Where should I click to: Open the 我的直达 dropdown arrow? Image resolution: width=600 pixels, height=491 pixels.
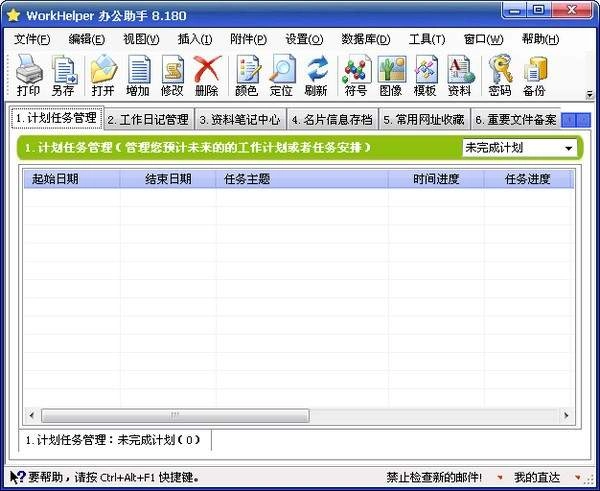coord(577,477)
